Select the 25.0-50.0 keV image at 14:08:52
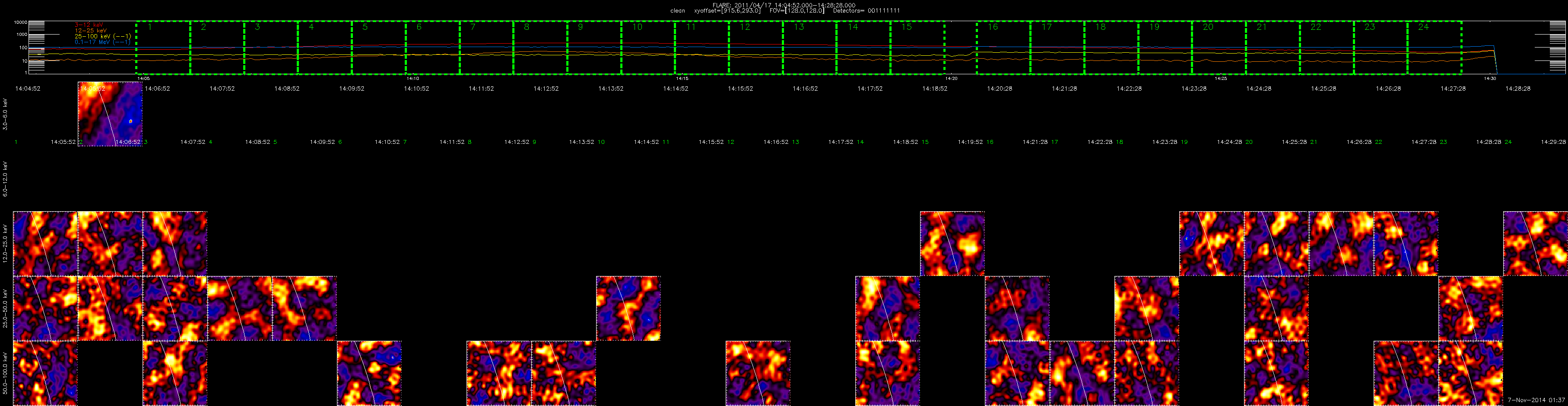The width and height of the screenshot is (1568, 406). click(x=305, y=309)
